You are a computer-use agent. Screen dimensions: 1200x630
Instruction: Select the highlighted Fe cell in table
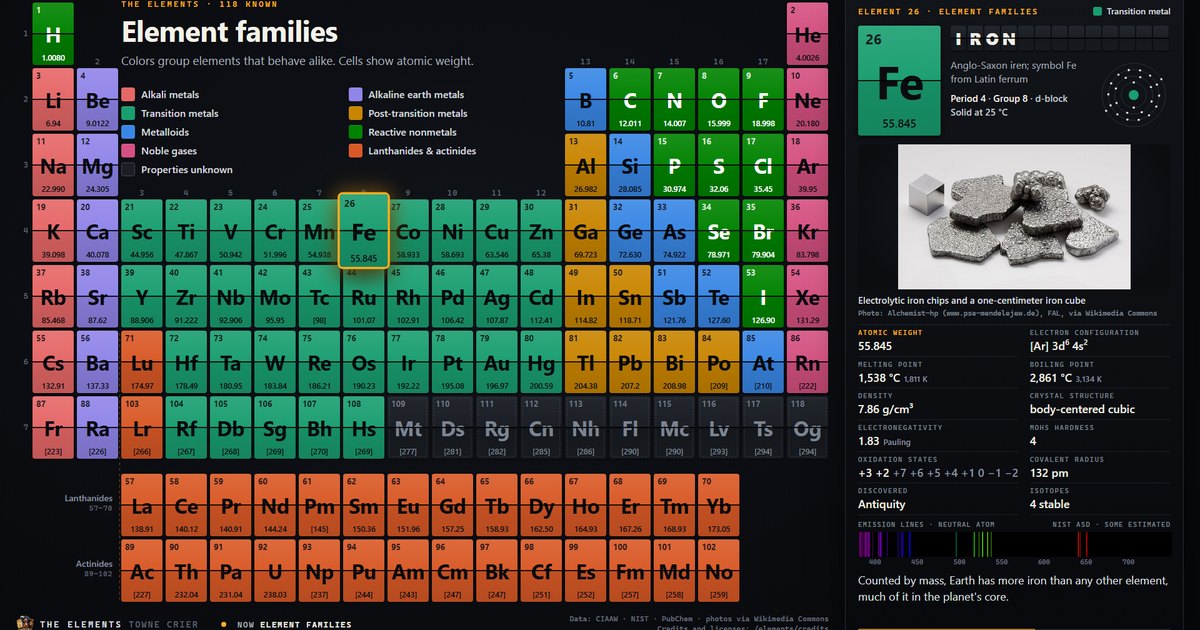[x=364, y=231]
